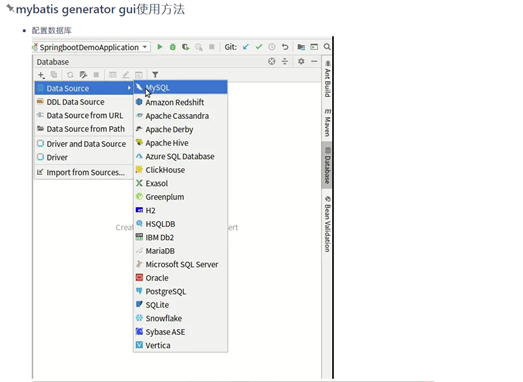The height and width of the screenshot is (382, 523).
Task: Click the plus add data source button
Action: click(41, 75)
